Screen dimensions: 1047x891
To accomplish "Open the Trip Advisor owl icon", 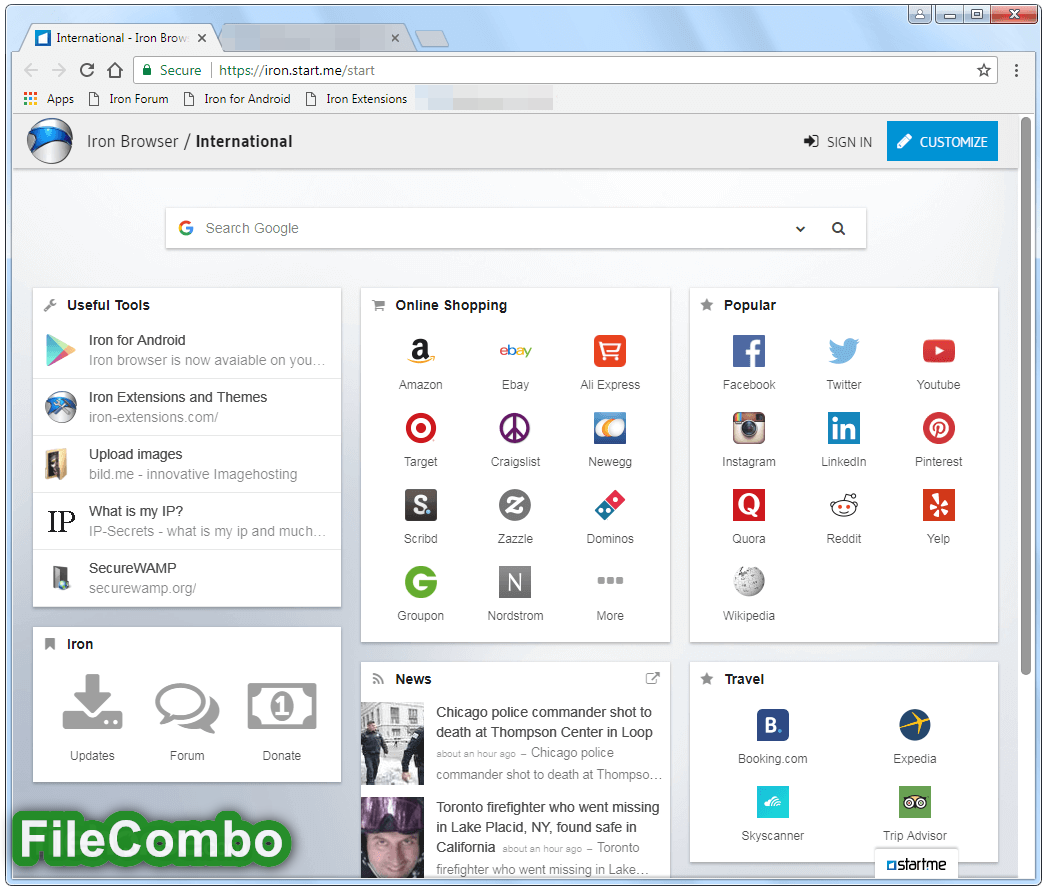I will pyautogui.click(x=915, y=802).
